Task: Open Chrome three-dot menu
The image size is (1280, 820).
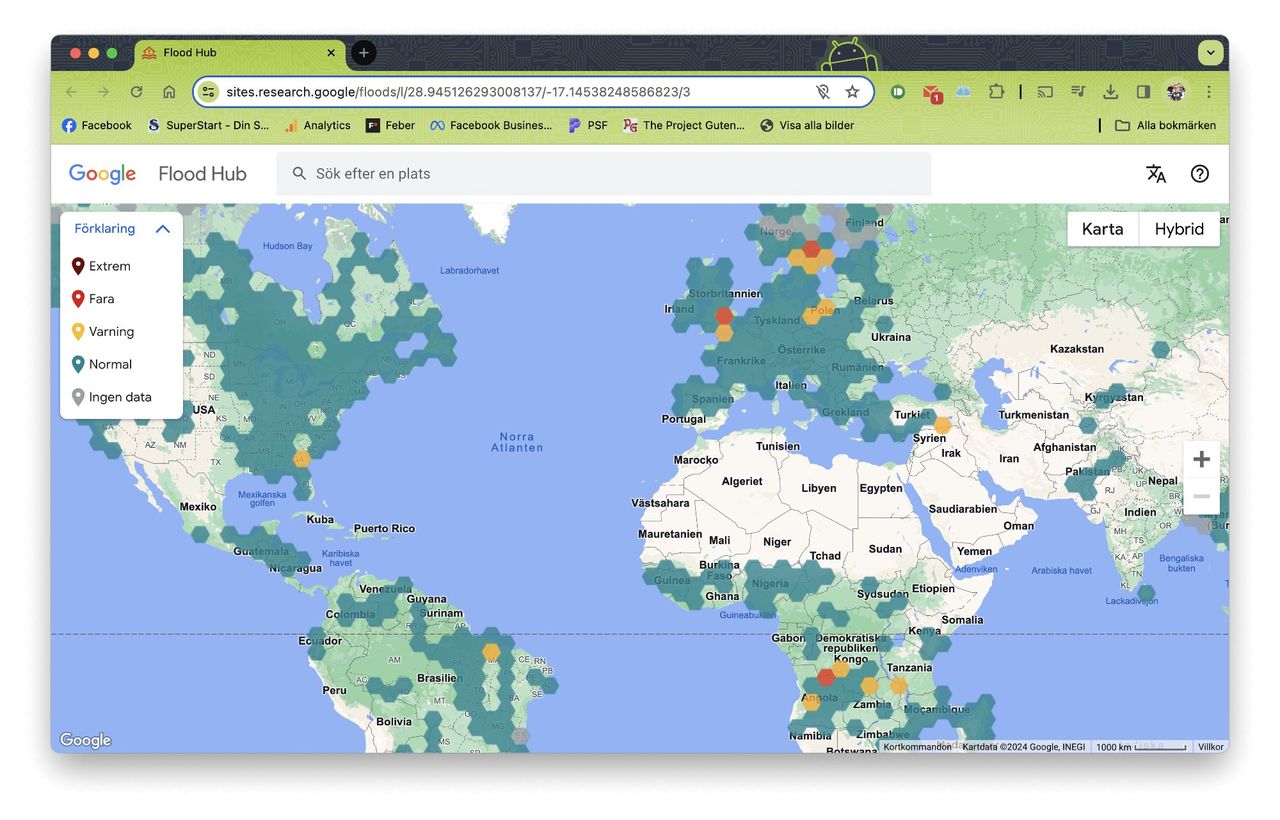Action: pyautogui.click(x=1209, y=92)
